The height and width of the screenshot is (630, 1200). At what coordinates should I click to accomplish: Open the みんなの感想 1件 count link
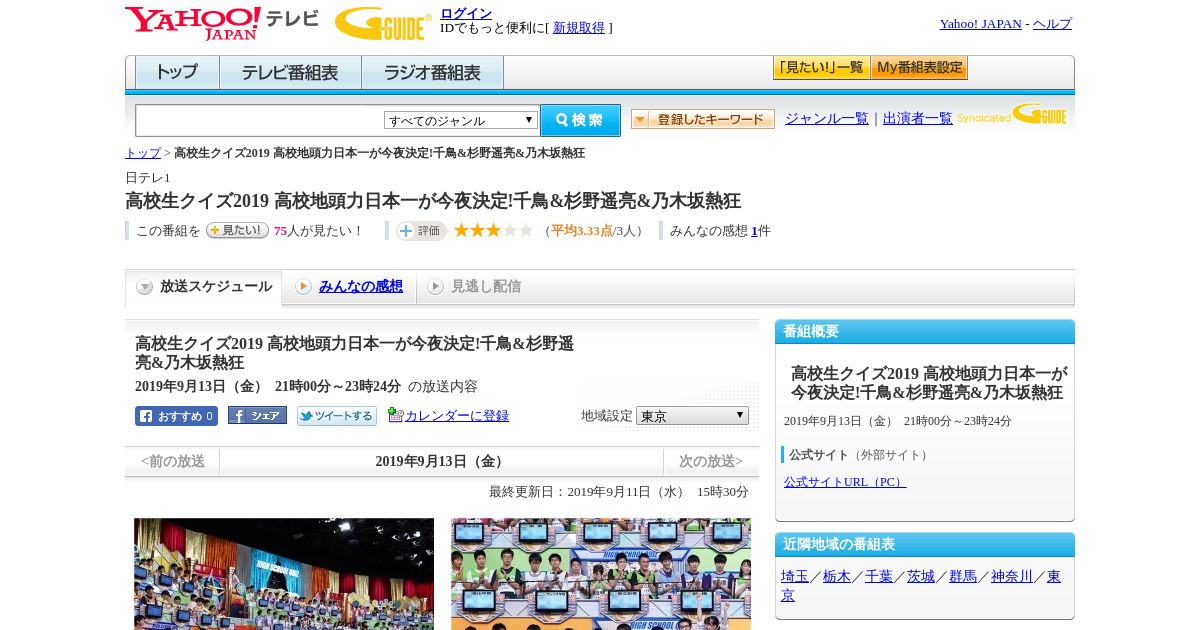754,231
